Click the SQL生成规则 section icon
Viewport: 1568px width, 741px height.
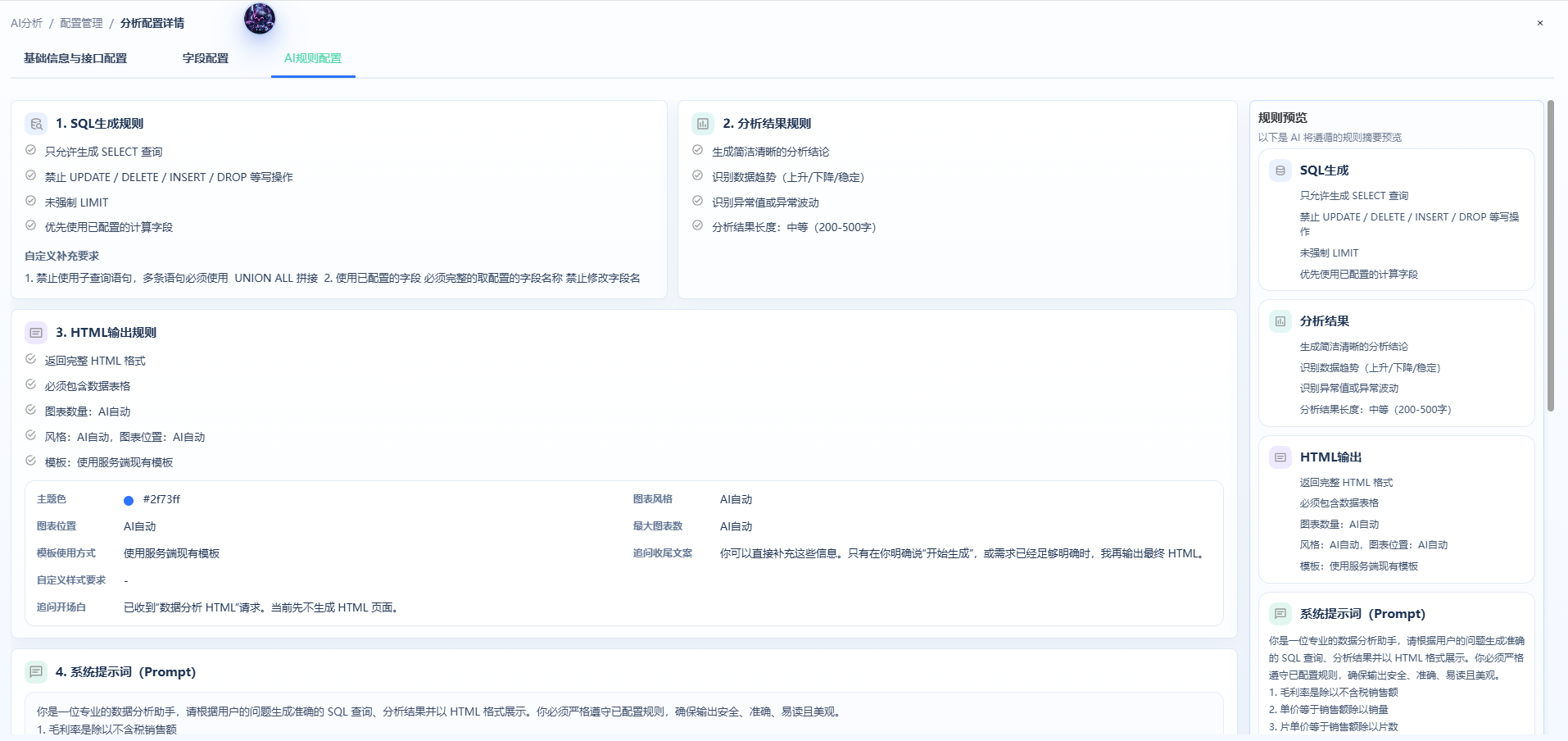(x=36, y=124)
